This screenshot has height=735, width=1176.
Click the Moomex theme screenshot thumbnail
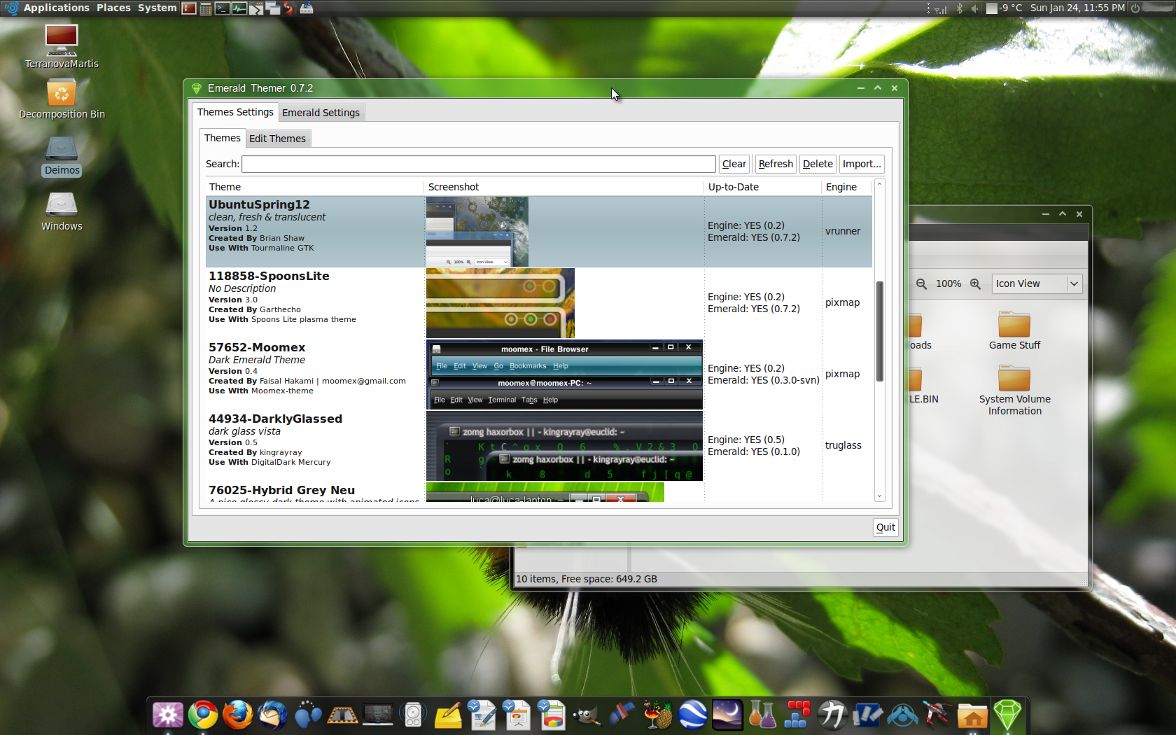(x=564, y=374)
